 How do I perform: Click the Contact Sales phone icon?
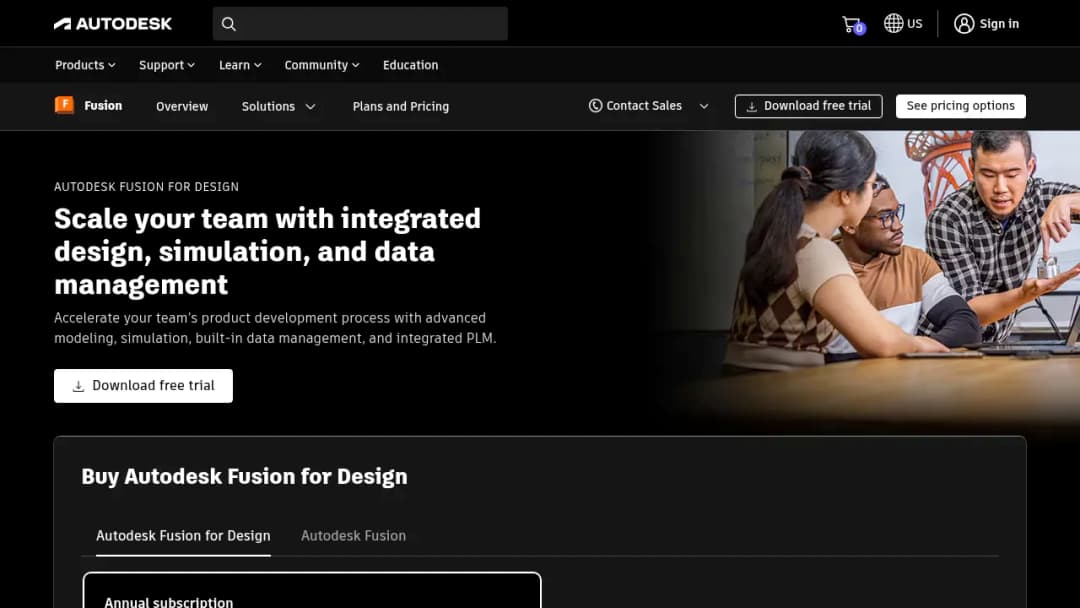(595, 105)
